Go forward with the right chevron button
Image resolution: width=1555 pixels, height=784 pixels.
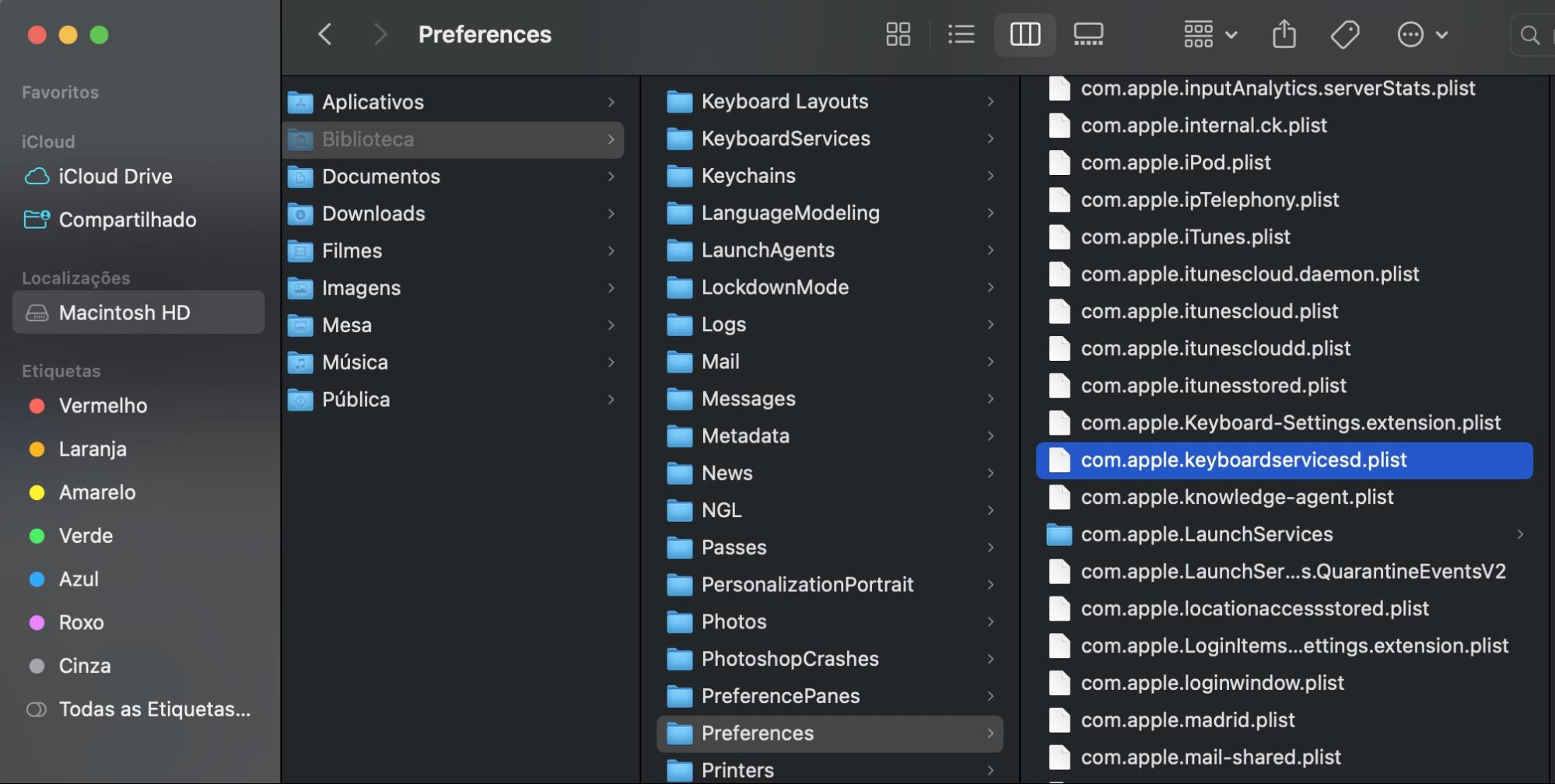click(380, 34)
